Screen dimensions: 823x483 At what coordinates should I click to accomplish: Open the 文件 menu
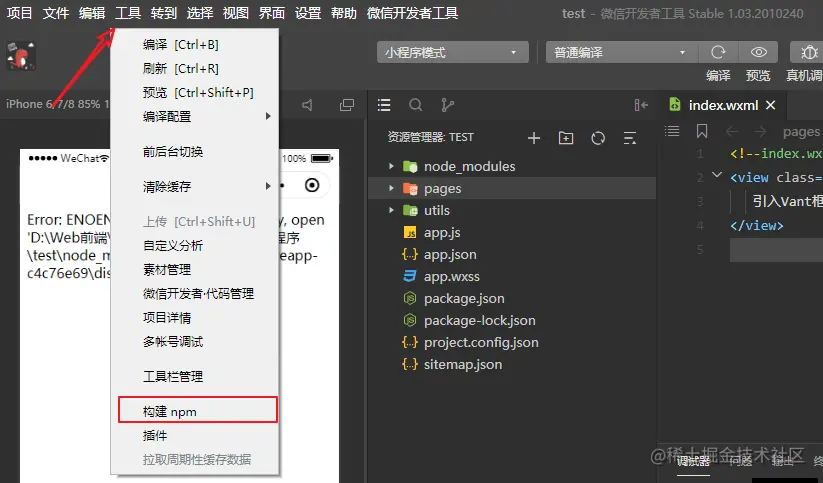click(x=56, y=13)
